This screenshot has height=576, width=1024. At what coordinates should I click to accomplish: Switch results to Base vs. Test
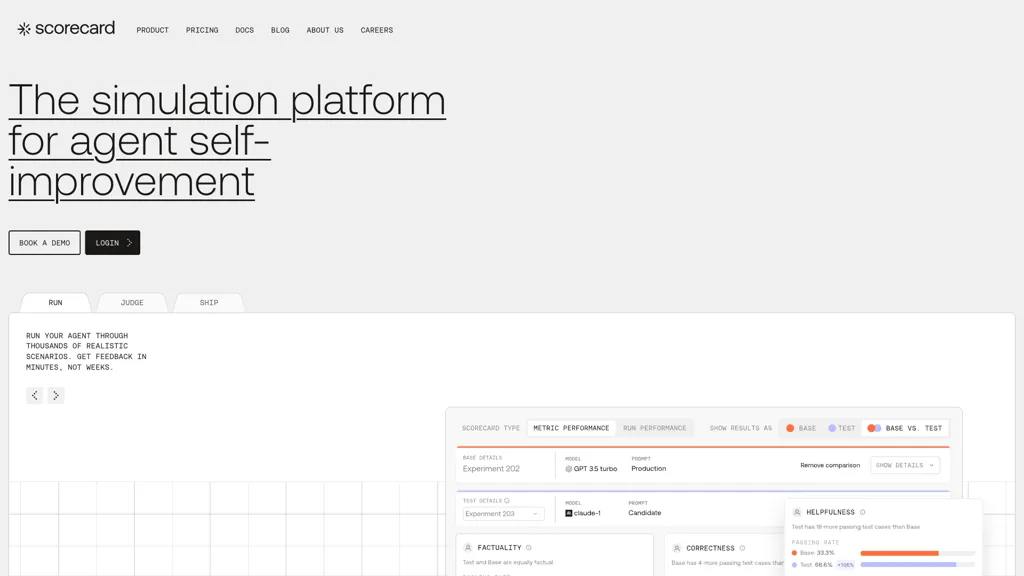pyautogui.click(x=905, y=428)
